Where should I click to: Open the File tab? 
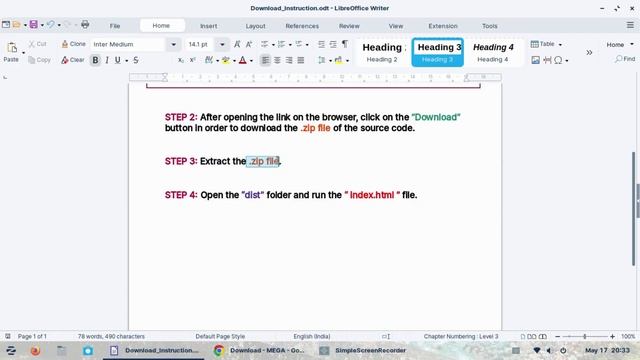(115, 26)
